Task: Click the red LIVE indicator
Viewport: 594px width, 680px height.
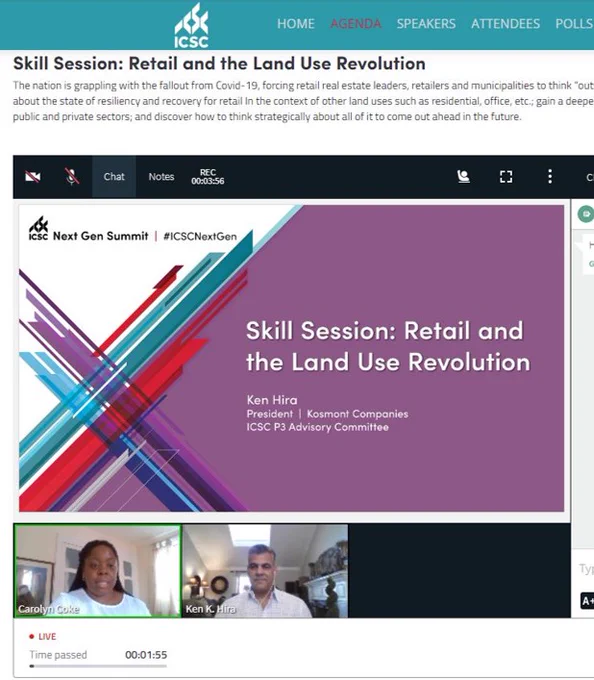Action: coord(42,636)
